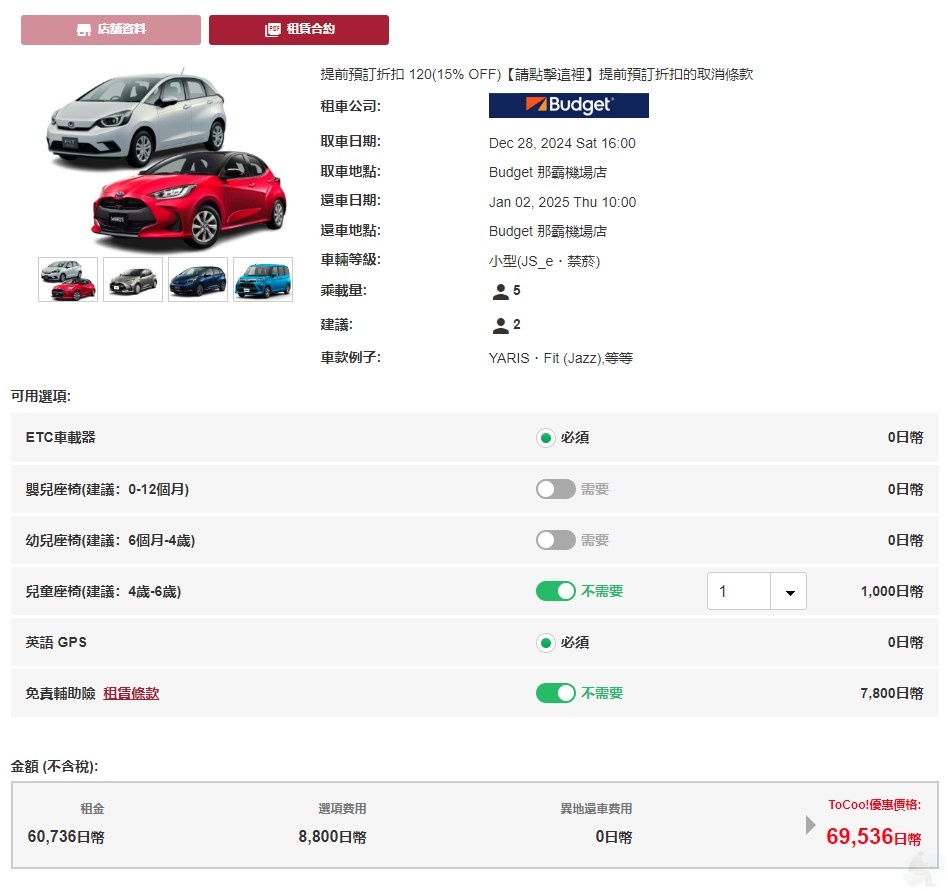Open the 租賃合約 rental contract button
The height and width of the screenshot is (891, 948).
(299, 30)
